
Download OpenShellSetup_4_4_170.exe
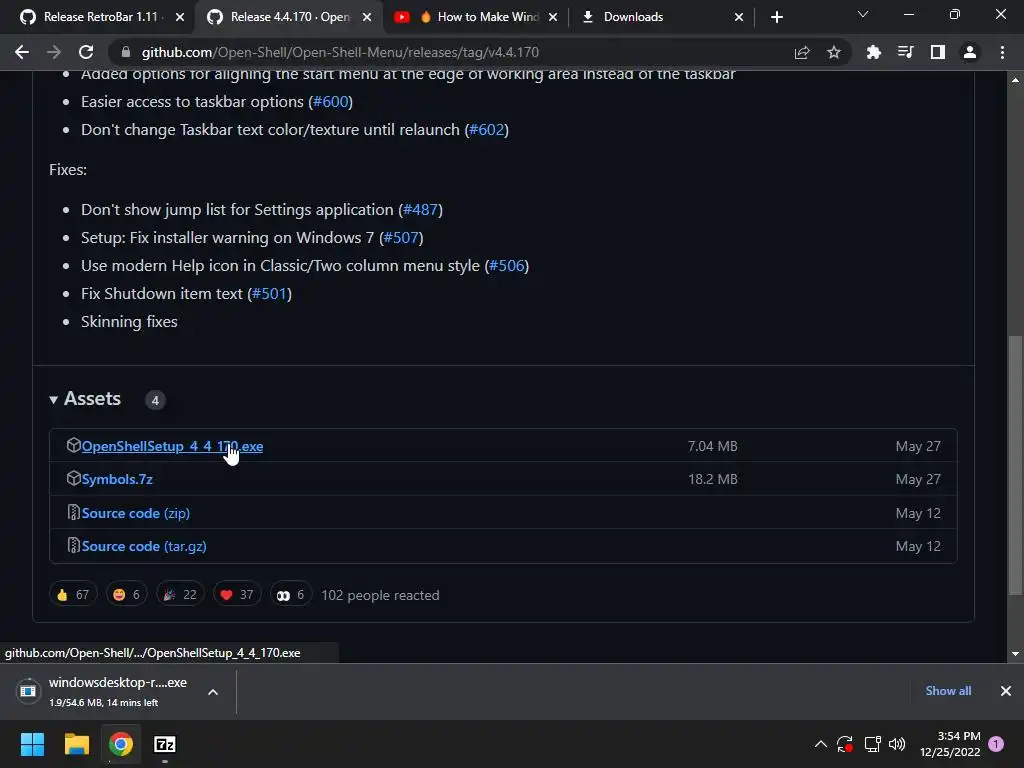pyautogui.click(x=172, y=446)
